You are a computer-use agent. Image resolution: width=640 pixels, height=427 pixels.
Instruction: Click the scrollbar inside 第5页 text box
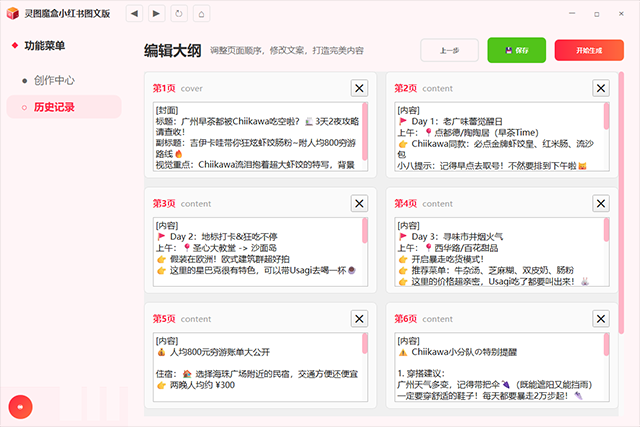pyautogui.click(x=365, y=343)
